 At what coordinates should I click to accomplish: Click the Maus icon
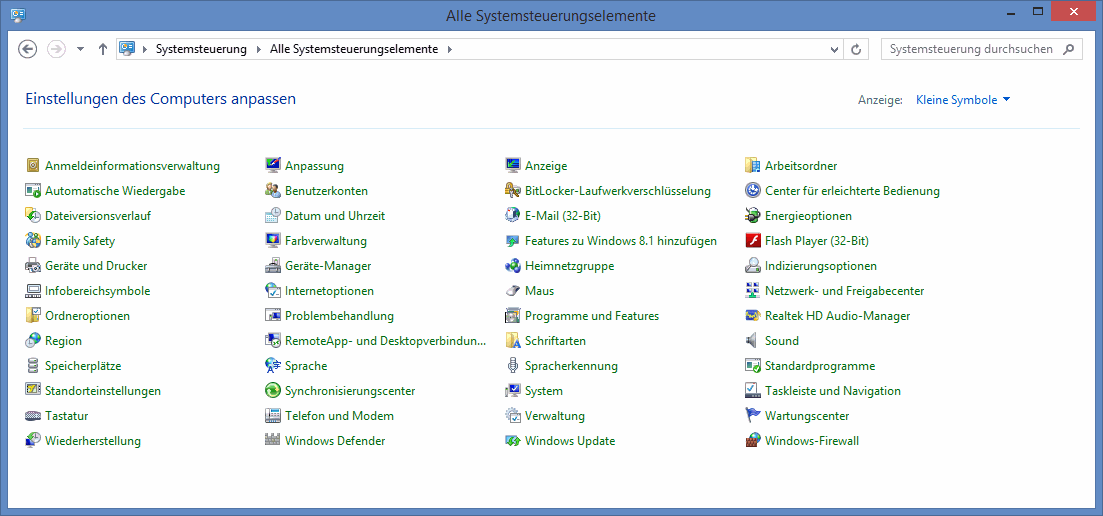[x=513, y=291]
